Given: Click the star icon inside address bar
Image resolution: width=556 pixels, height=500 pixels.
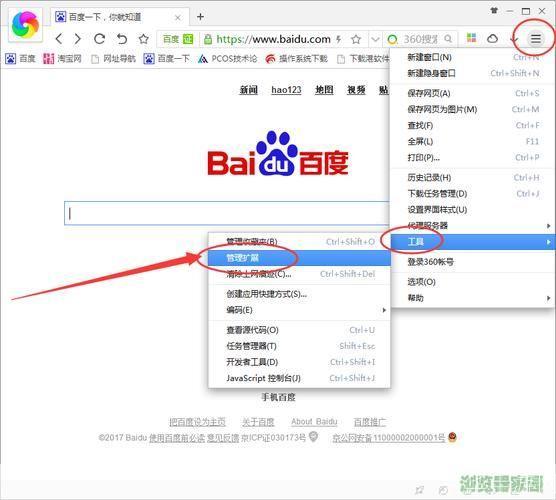Looking at the screenshot, I should pos(356,39).
